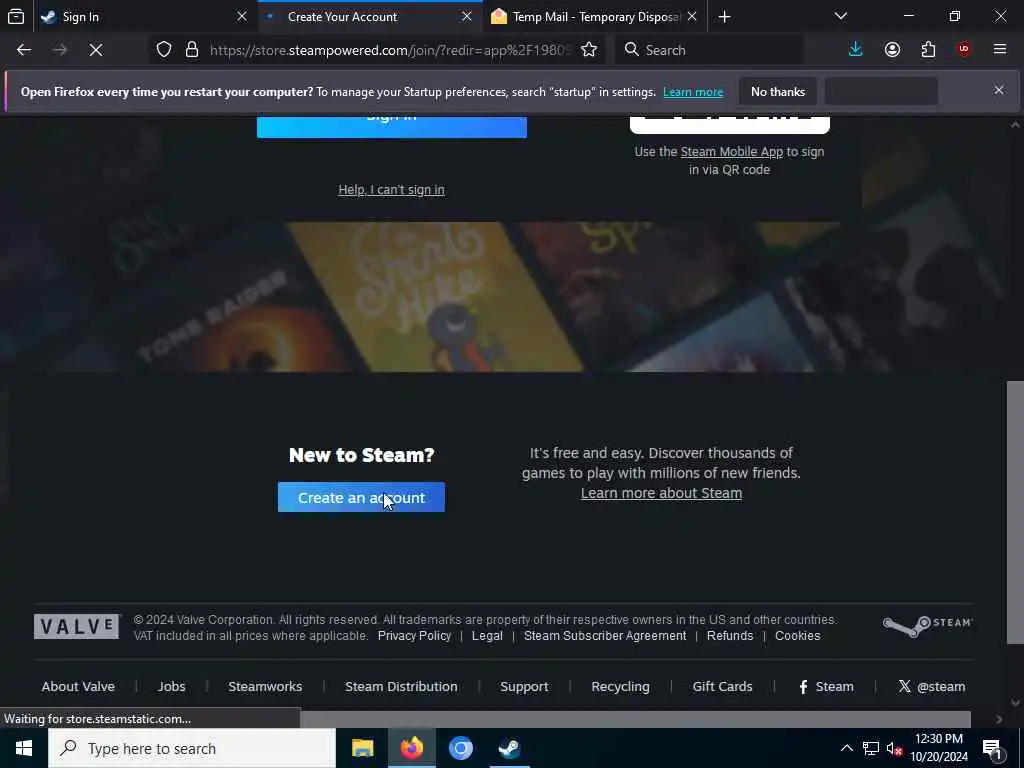Stop loading the page with the X button
Viewport: 1024px width, 768px height.
tap(96, 50)
